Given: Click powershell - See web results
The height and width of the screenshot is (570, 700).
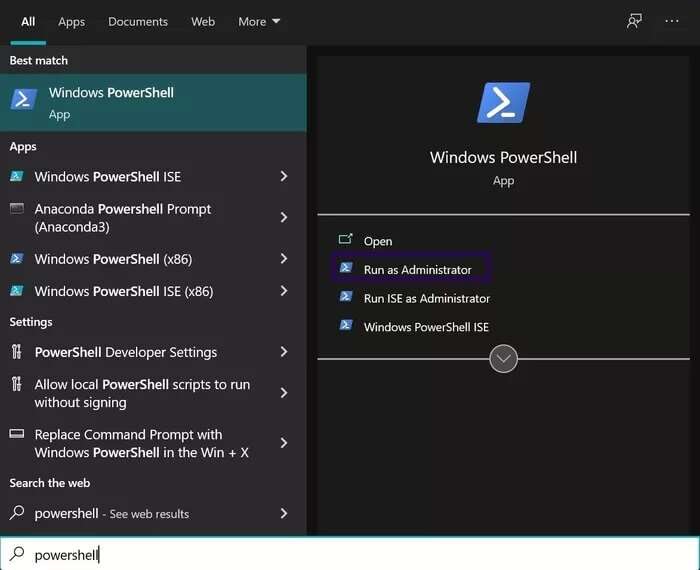Looking at the screenshot, I should (153, 513).
